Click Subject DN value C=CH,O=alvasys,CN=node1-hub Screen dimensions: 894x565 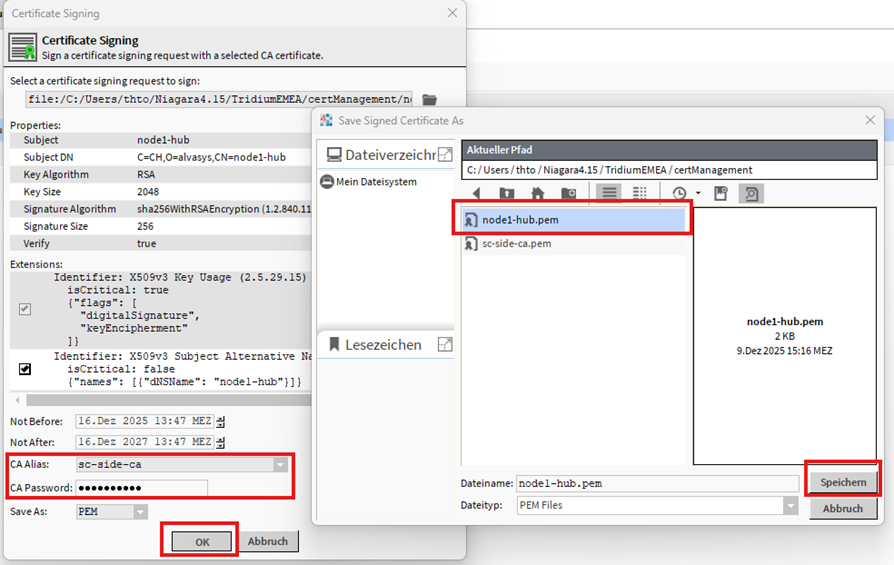(212, 157)
